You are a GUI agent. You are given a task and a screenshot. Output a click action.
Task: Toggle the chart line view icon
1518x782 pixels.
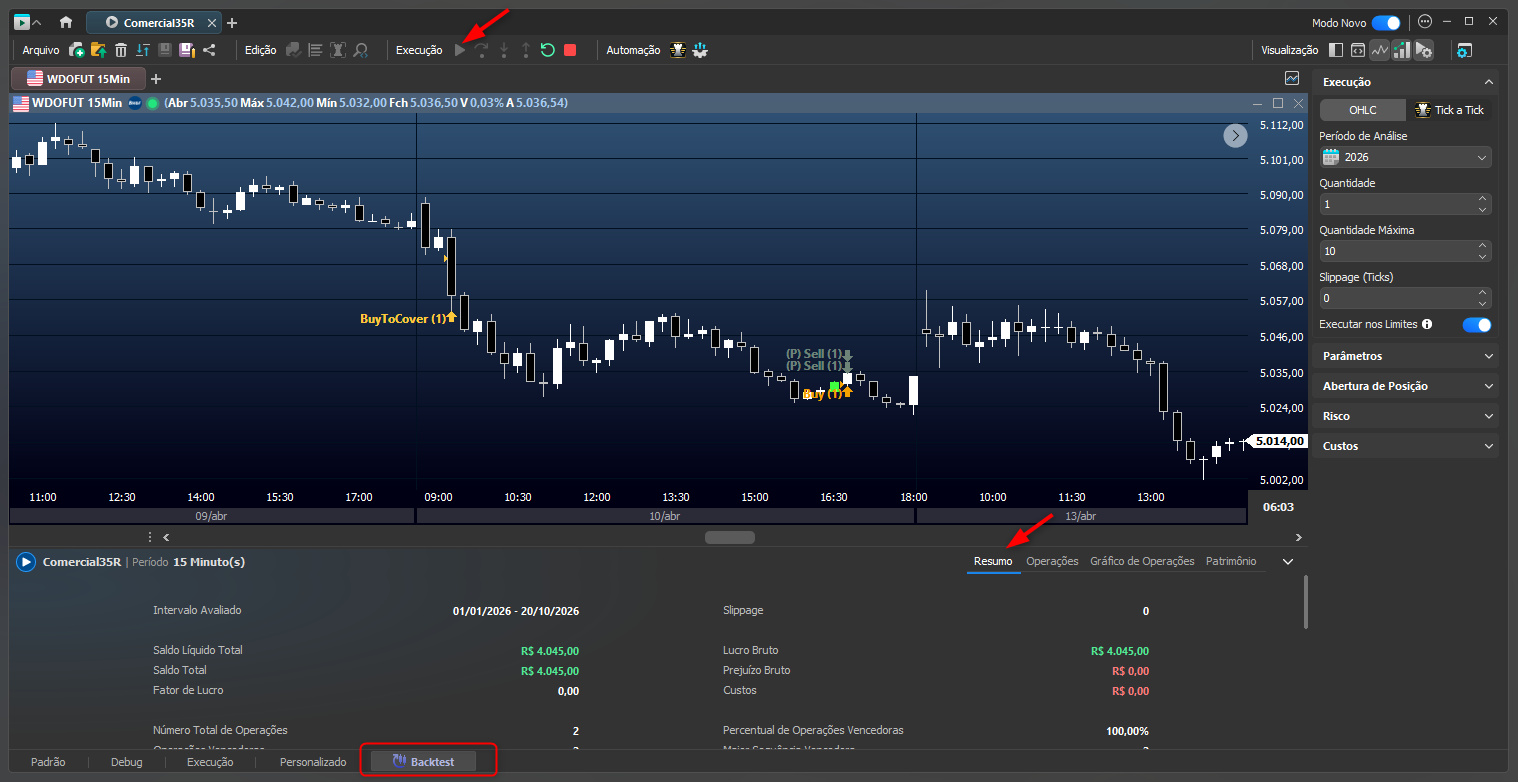coord(1380,50)
